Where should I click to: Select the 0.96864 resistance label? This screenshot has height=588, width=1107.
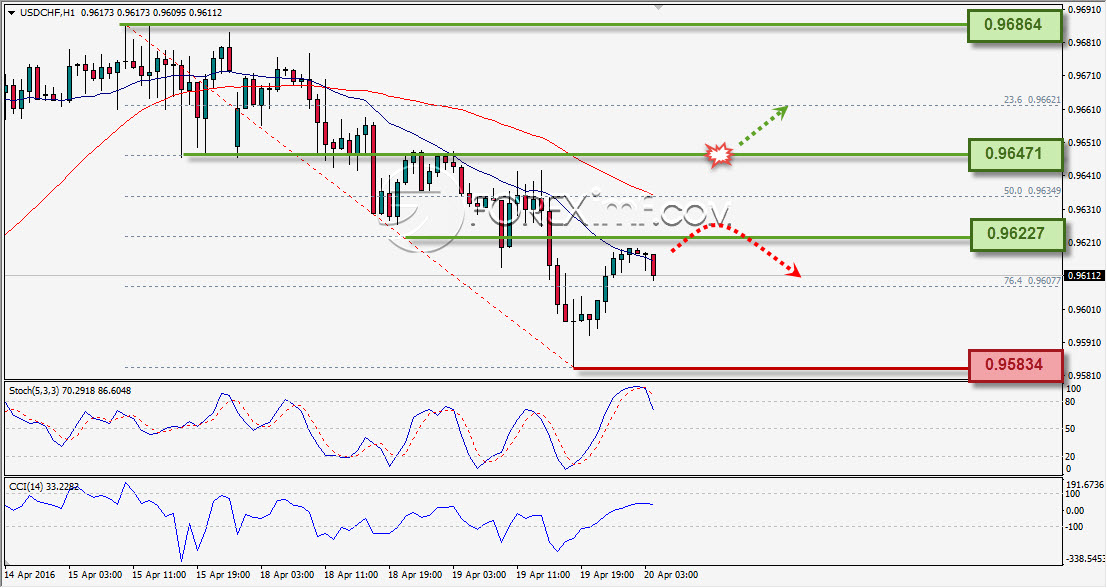pyautogui.click(x=1014, y=25)
